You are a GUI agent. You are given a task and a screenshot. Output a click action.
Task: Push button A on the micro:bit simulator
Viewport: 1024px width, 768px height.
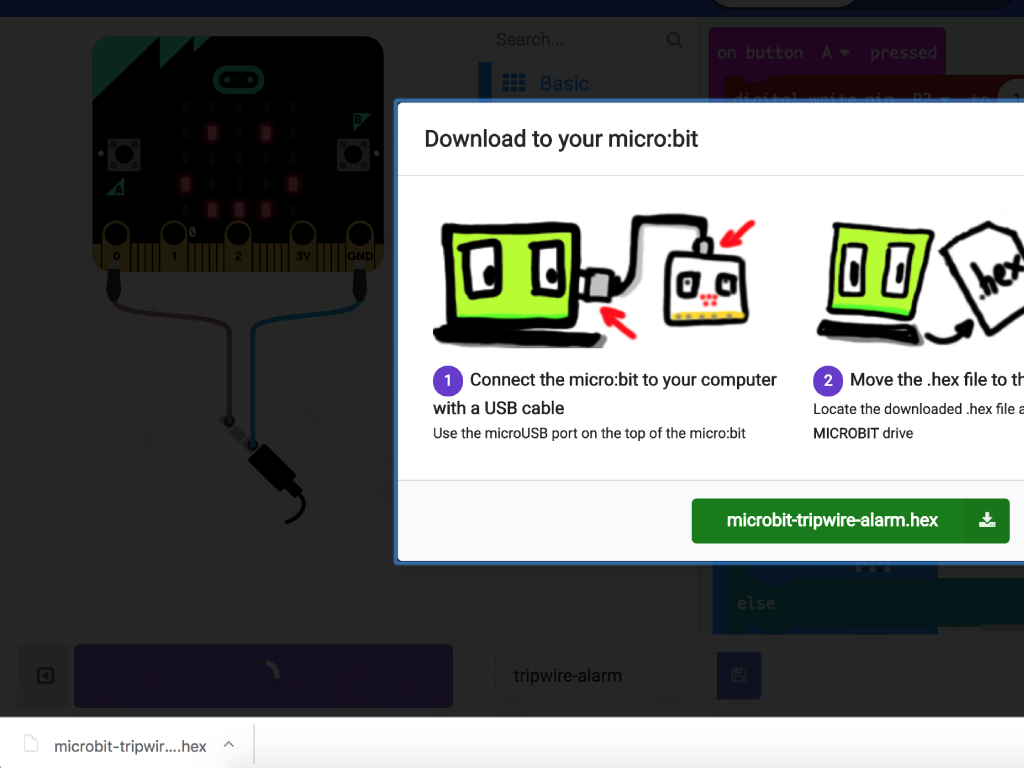[x=123, y=155]
